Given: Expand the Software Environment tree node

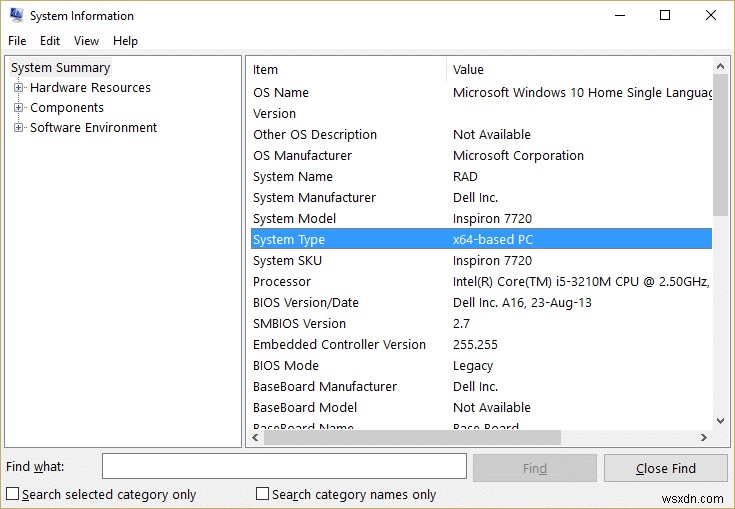Looking at the screenshot, I should pos(18,128).
